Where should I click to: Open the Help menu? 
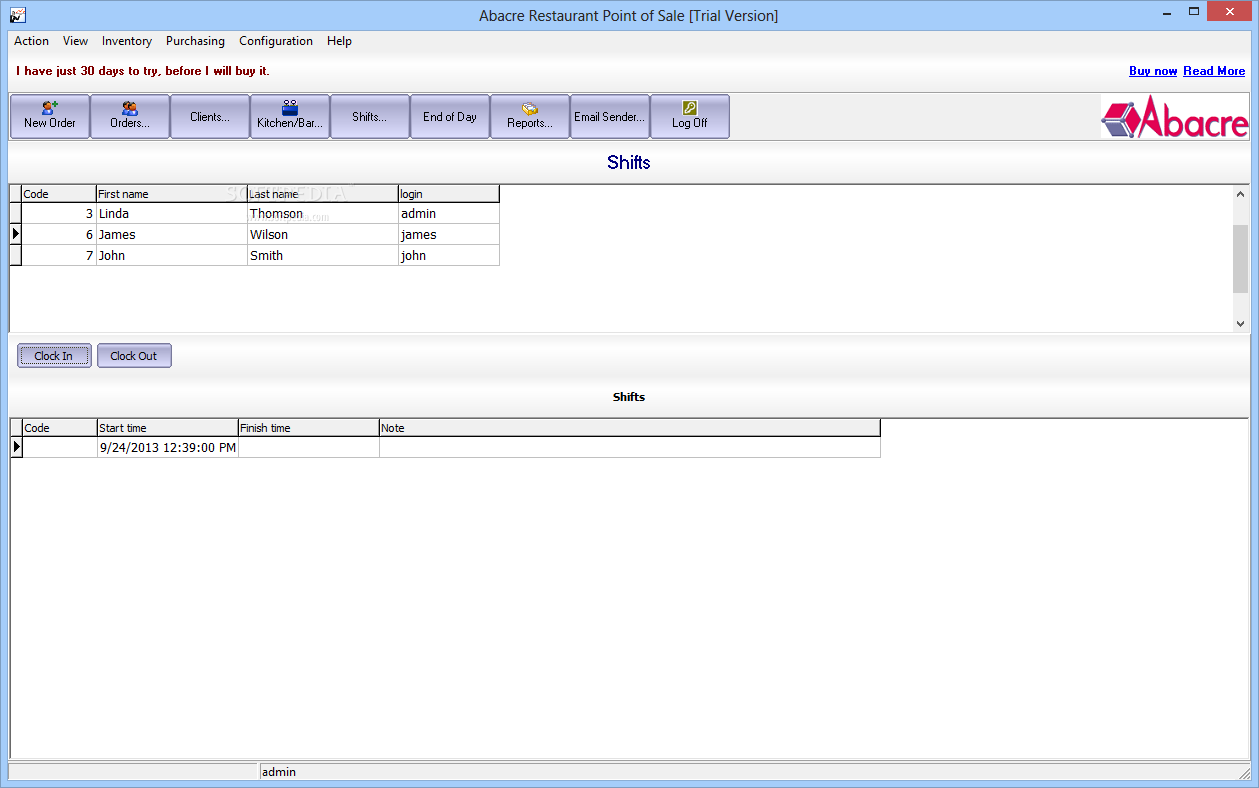[x=339, y=41]
